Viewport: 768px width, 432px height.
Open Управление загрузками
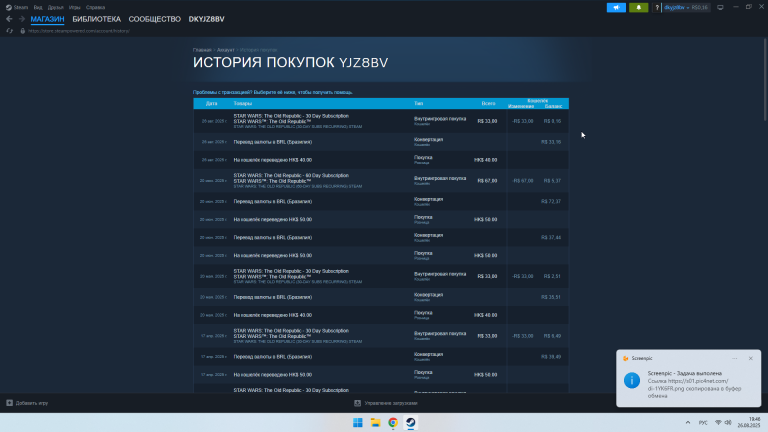pyautogui.click(x=386, y=403)
